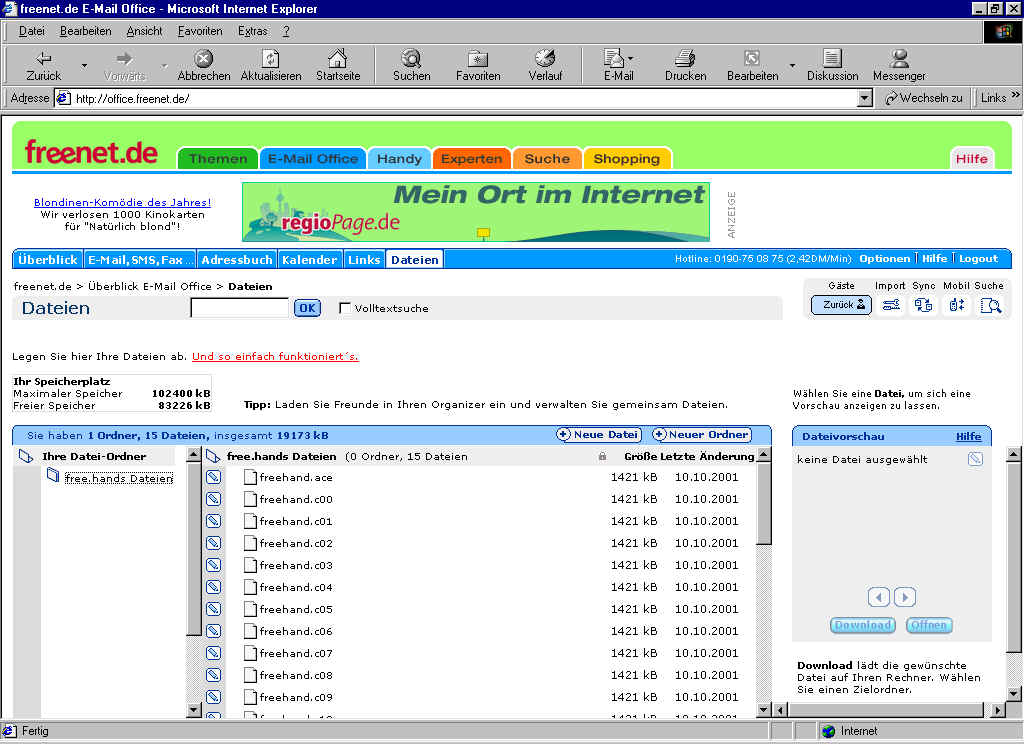
Task: Click the Logout link
Action: (x=978, y=259)
